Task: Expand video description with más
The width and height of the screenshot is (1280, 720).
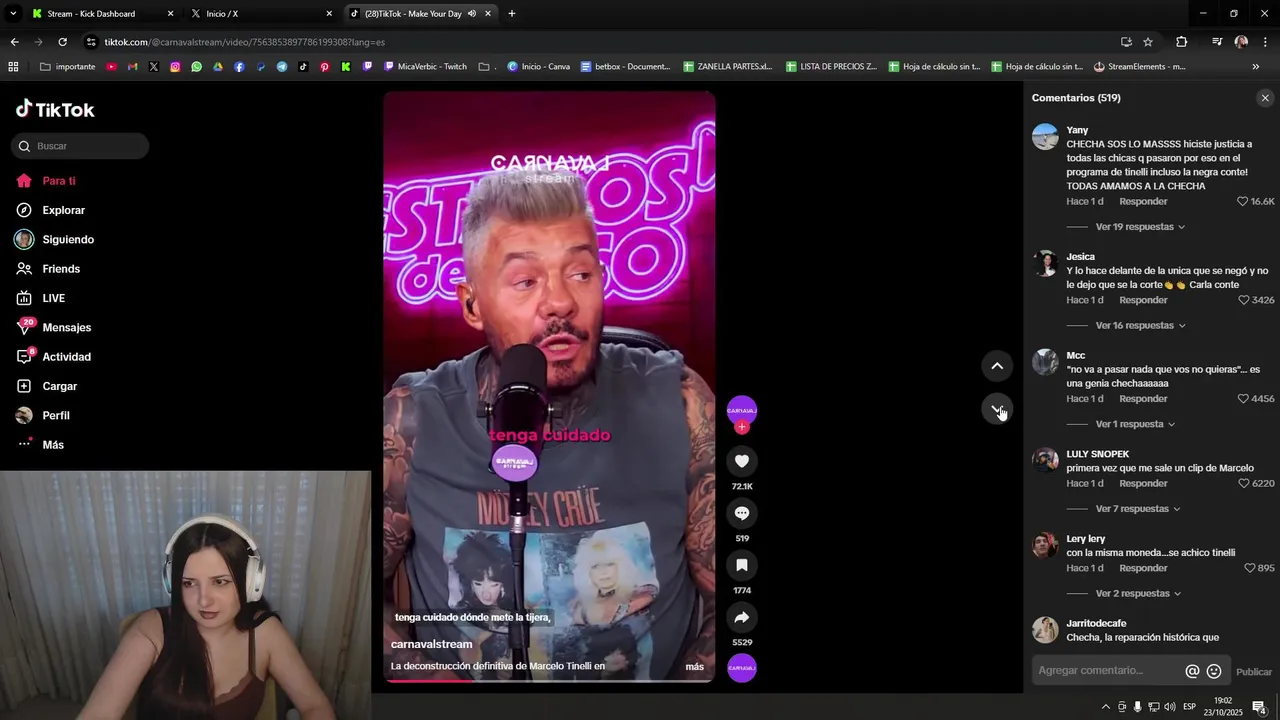Action: [x=694, y=666]
